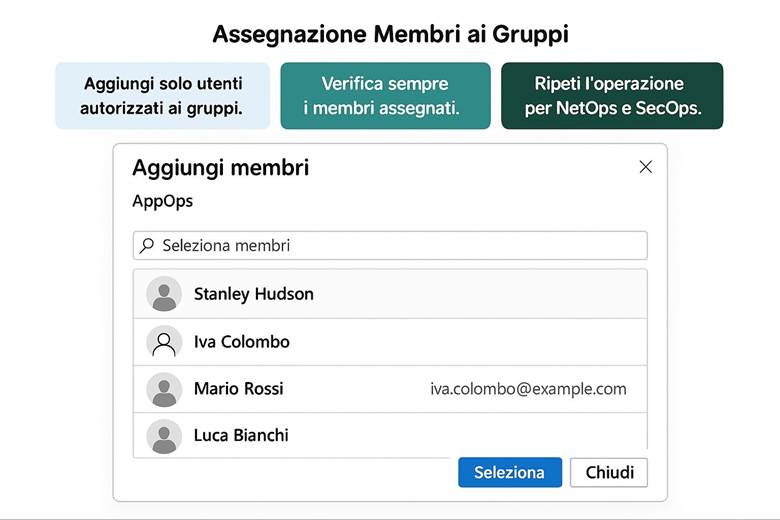The height and width of the screenshot is (520, 780).
Task: Click Luca Bianchi's avatar icon
Action: click(164, 436)
